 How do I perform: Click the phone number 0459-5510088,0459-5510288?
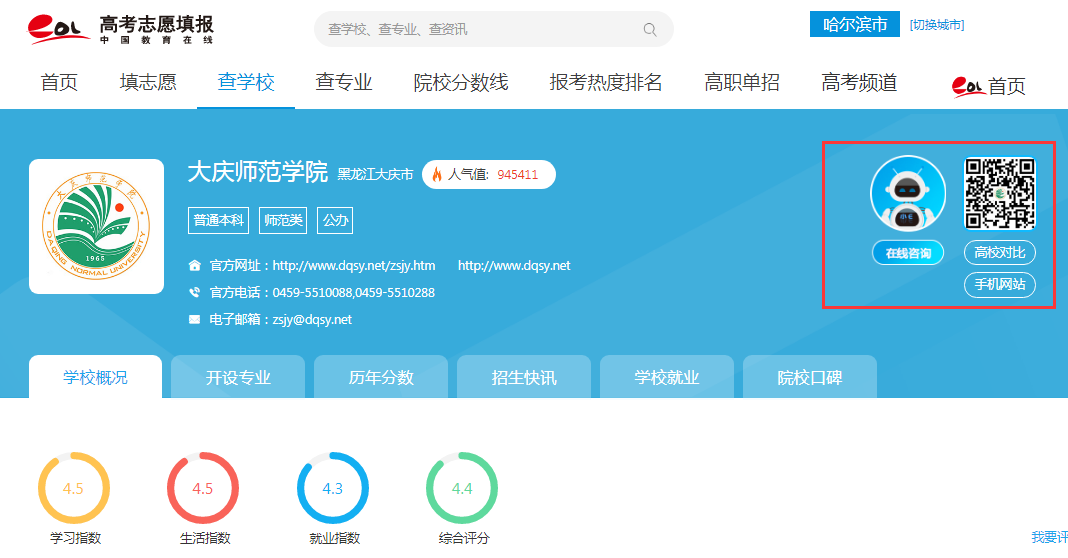click(354, 292)
